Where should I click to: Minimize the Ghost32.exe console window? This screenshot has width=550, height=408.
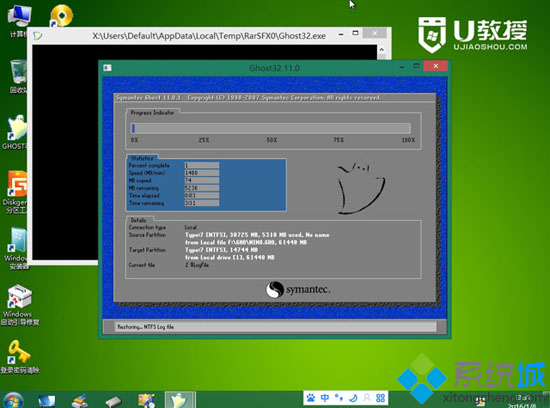pos(341,34)
